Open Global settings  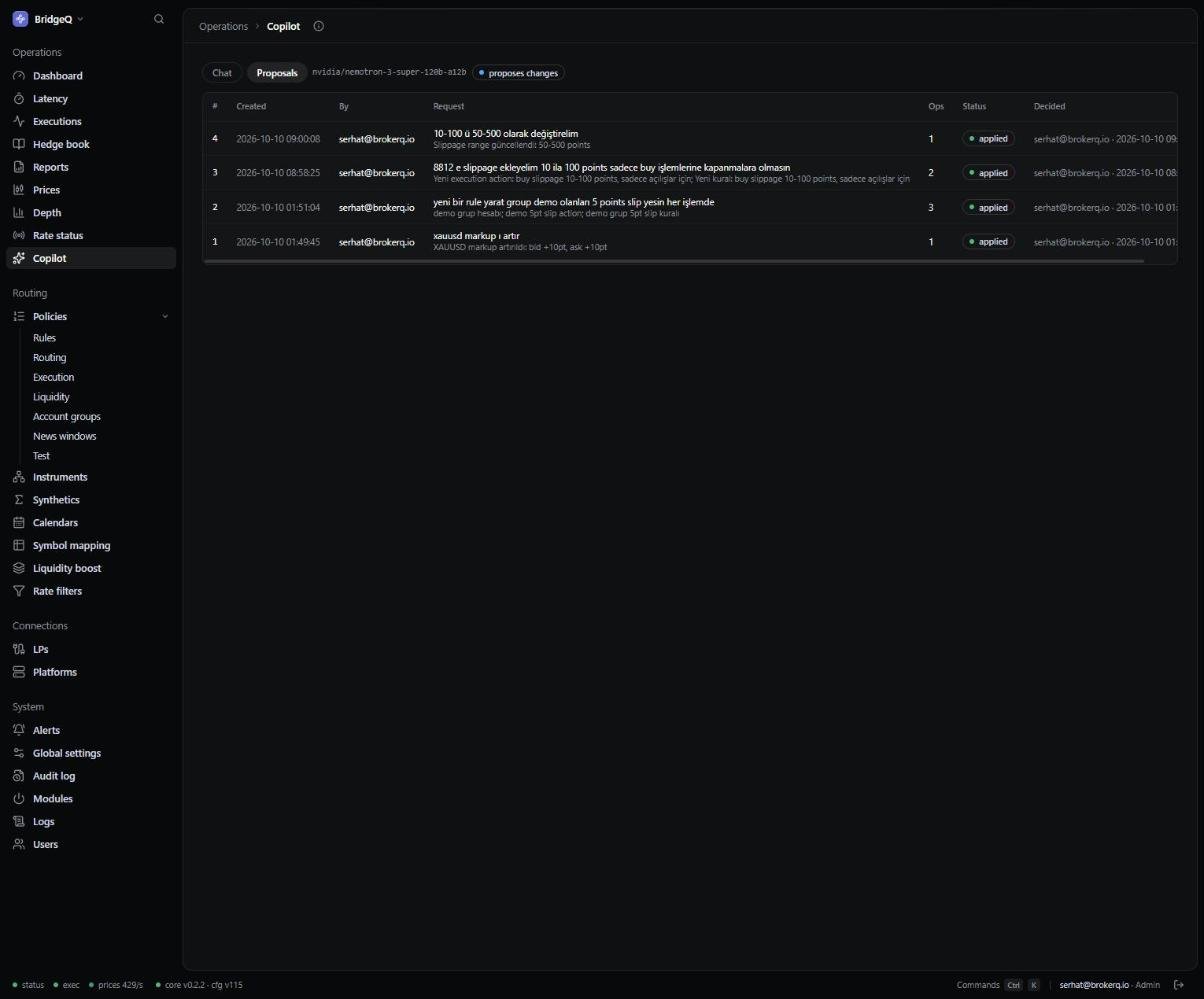[x=67, y=753]
